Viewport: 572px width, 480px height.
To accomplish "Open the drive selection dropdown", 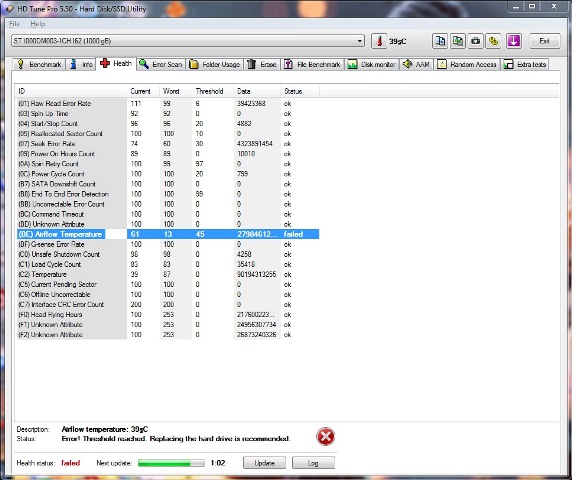I will 188,41.
